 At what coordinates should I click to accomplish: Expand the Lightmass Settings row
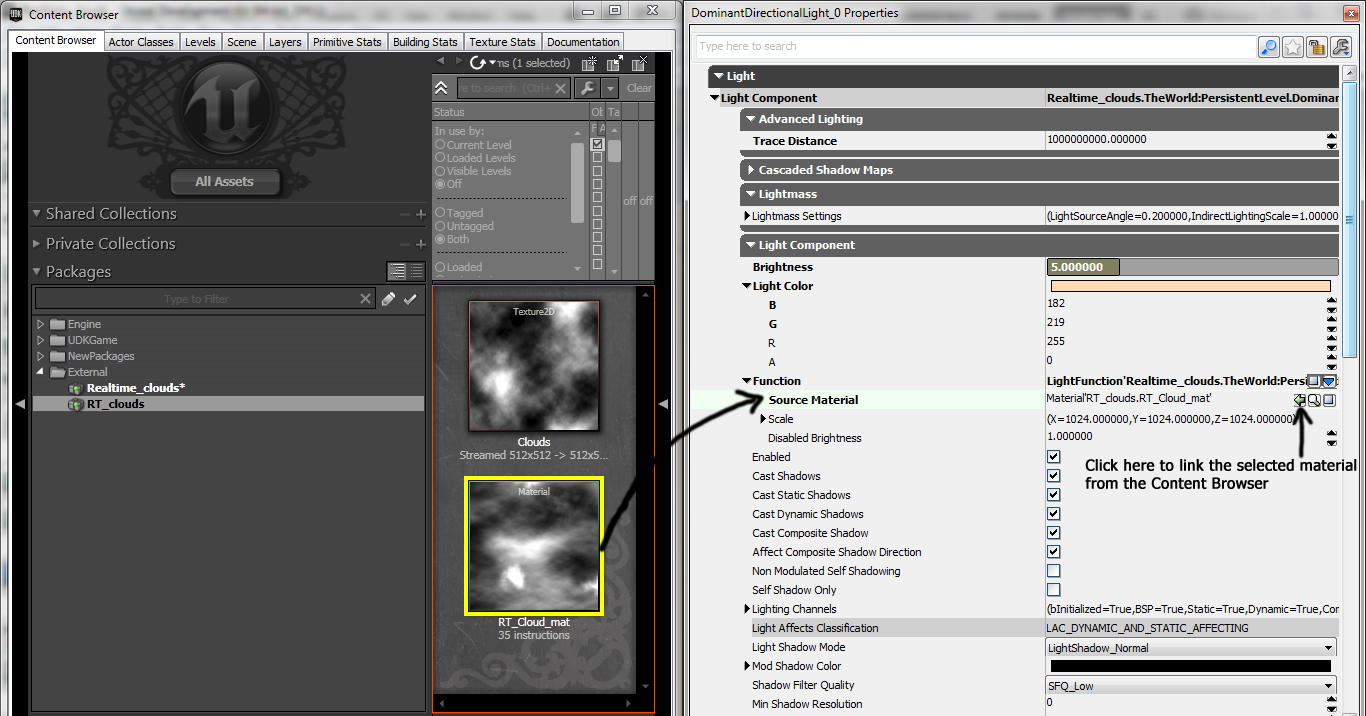pos(746,214)
